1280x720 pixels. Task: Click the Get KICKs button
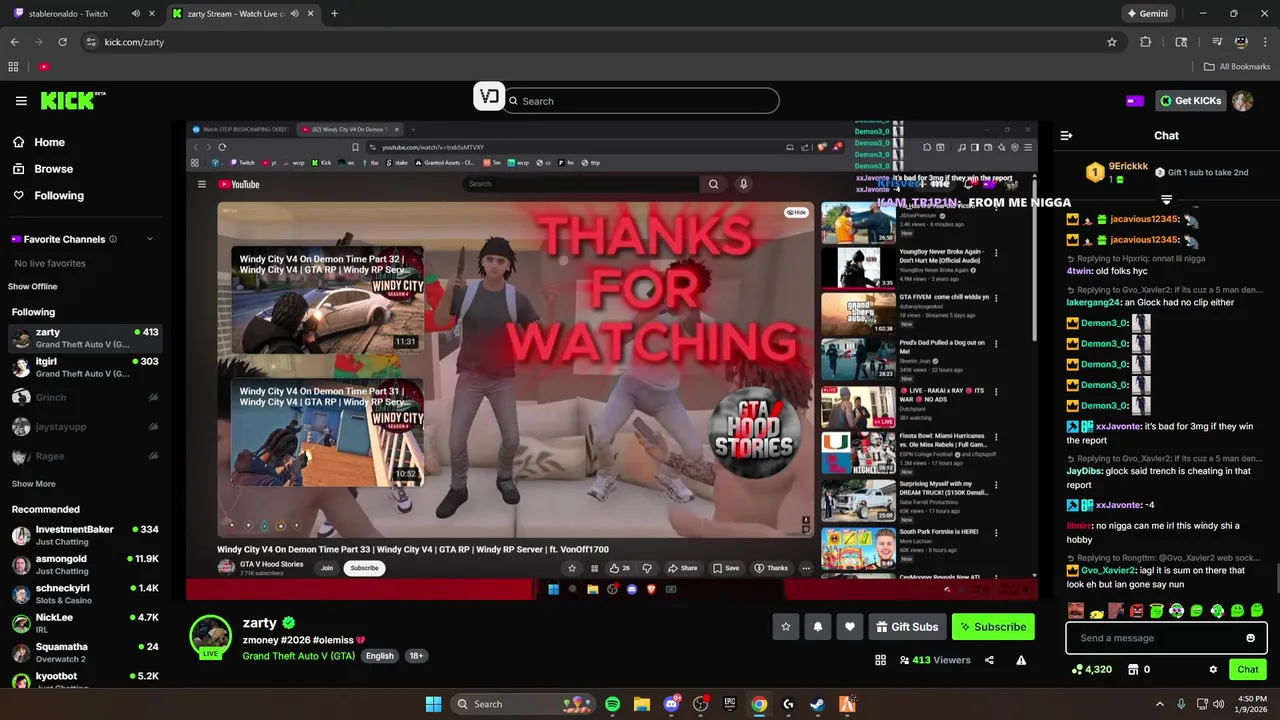click(1191, 101)
